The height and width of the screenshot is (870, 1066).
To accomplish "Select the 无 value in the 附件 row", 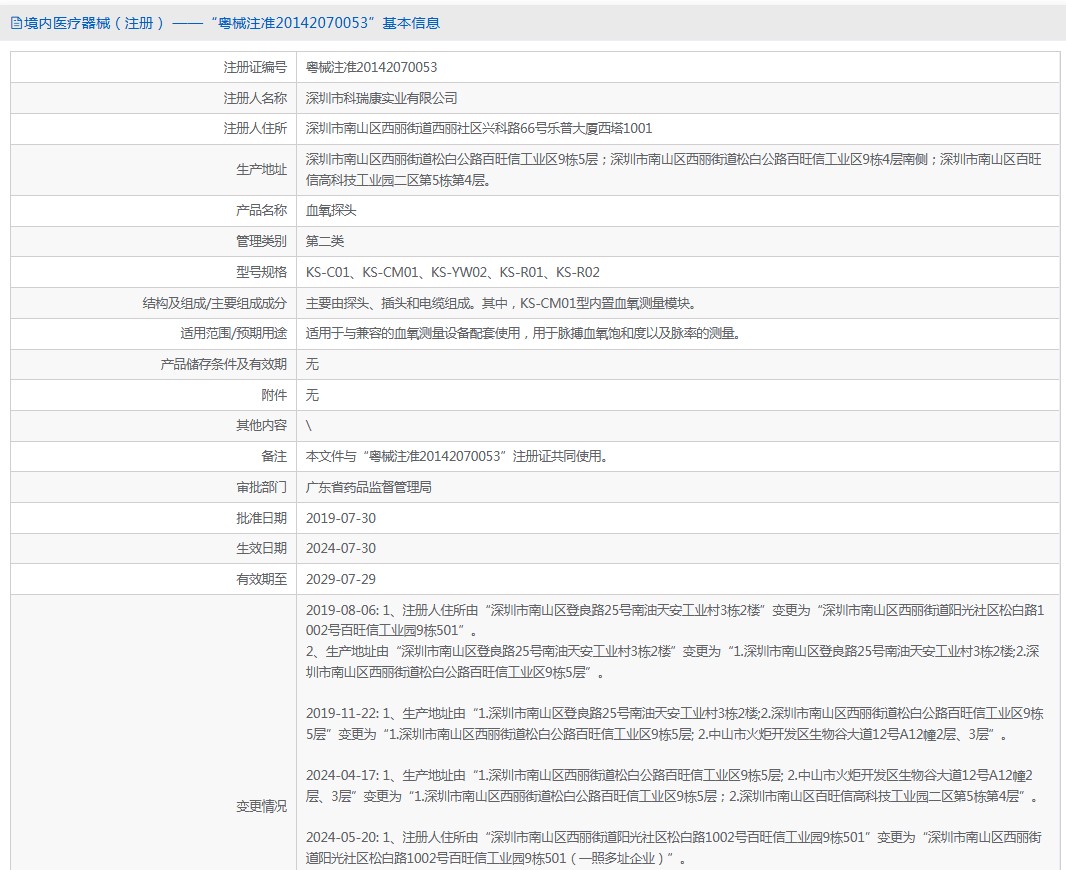I will [x=312, y=395].
